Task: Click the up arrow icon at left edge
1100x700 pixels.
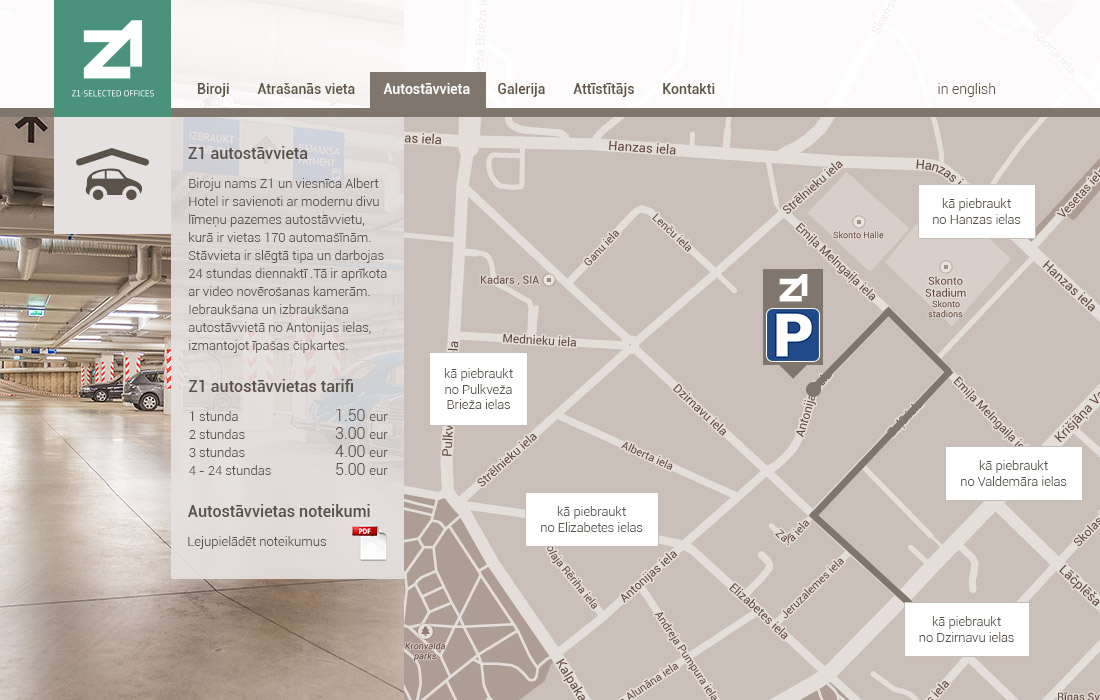Action: [x=31, y=129]
